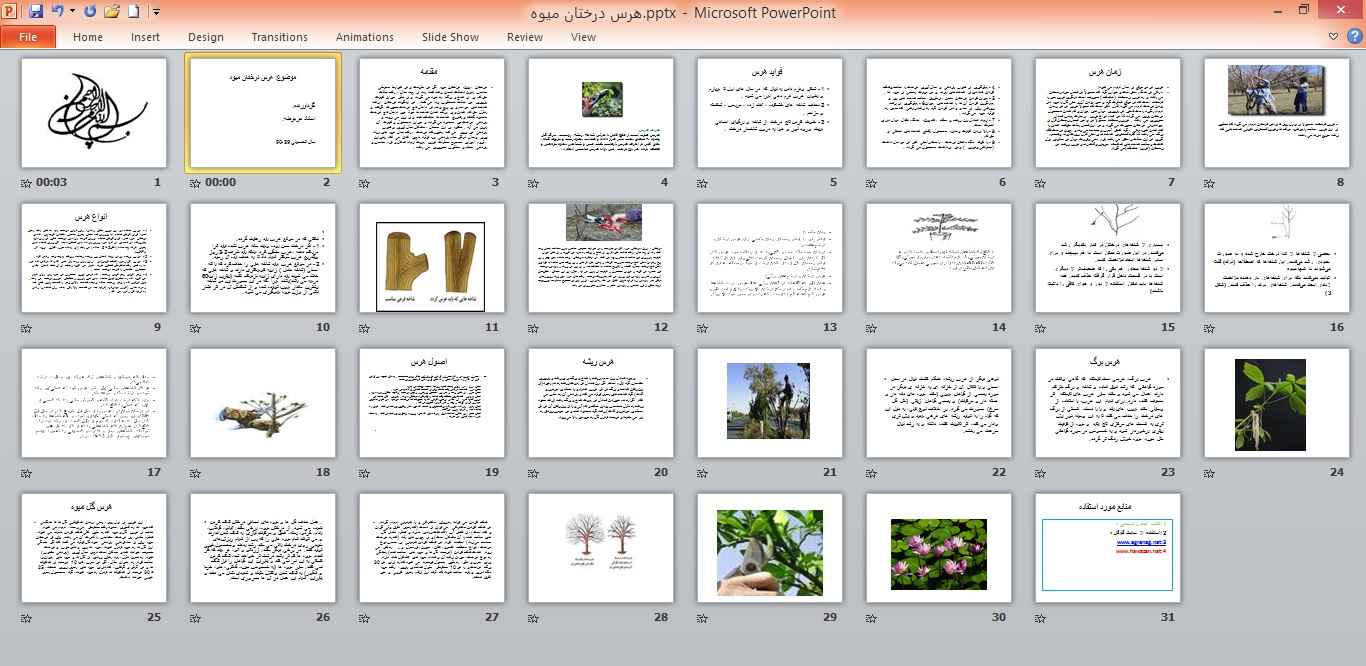The image size is (1366, 666).
Task: Open the Transitions ribbon tab
Action: pyautogui.click(x=279, y=37)
